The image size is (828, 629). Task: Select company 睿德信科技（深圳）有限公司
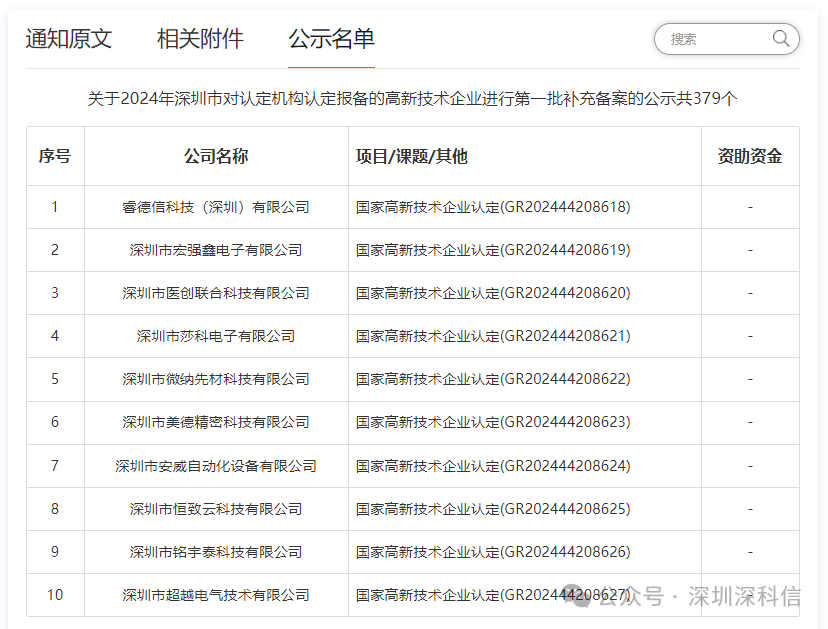216,207
